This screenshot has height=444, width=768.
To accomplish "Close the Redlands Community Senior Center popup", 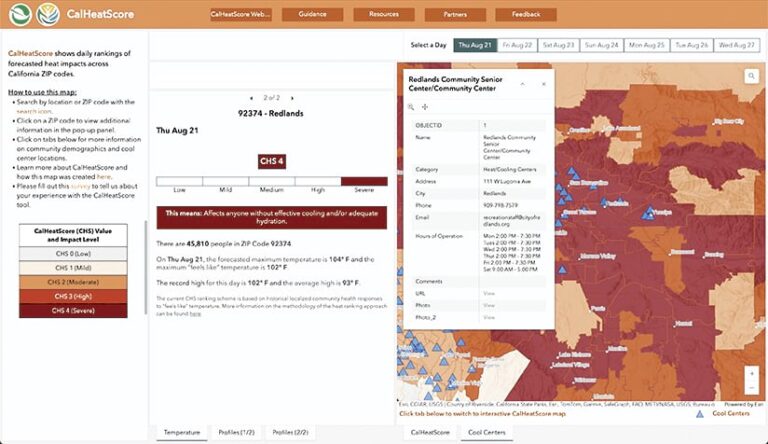I will [544, 84].
